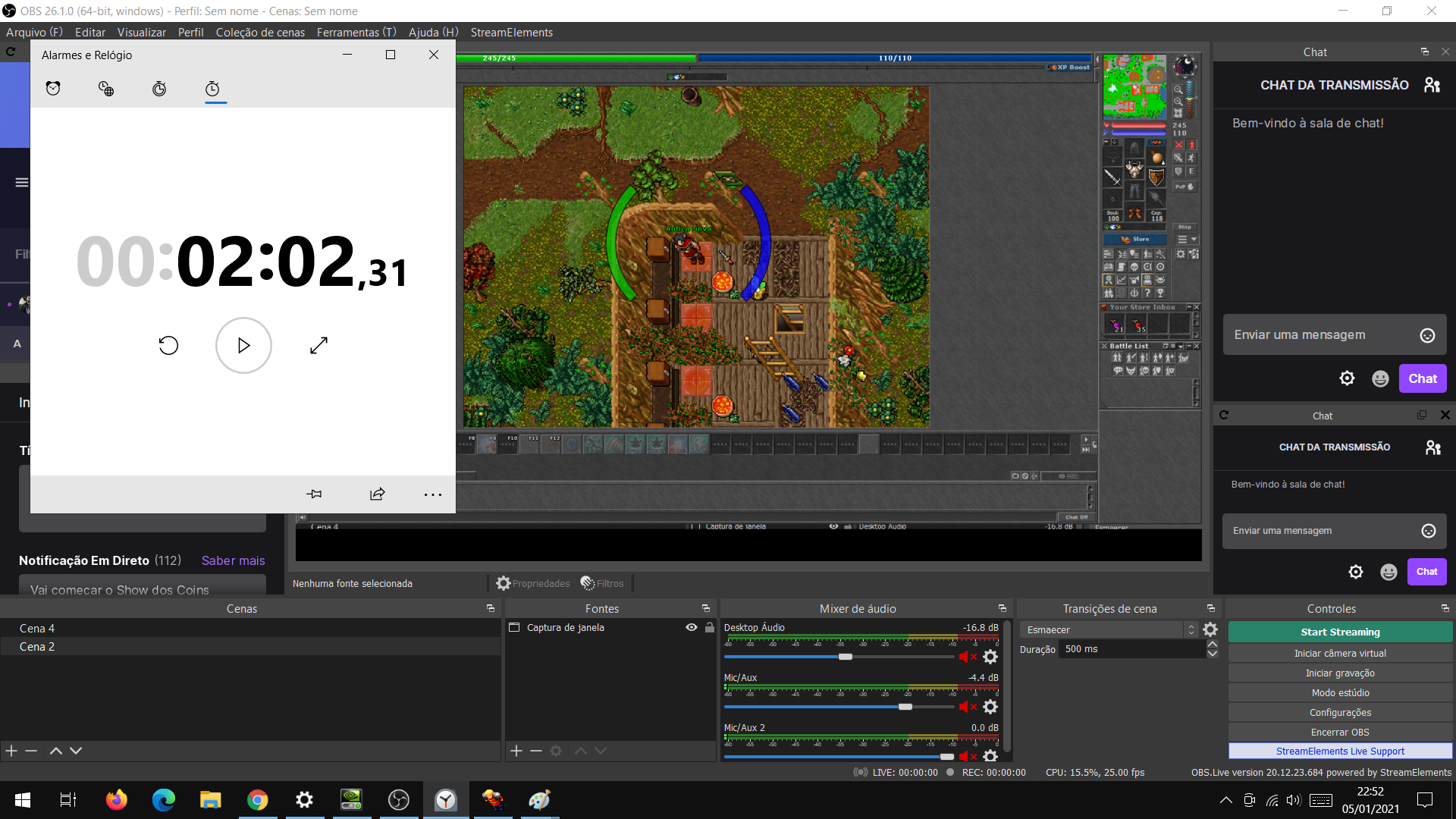Screen dimensions: 1456x819
Task: Click the Duração 500 ms field
Action: (1132, 649)
